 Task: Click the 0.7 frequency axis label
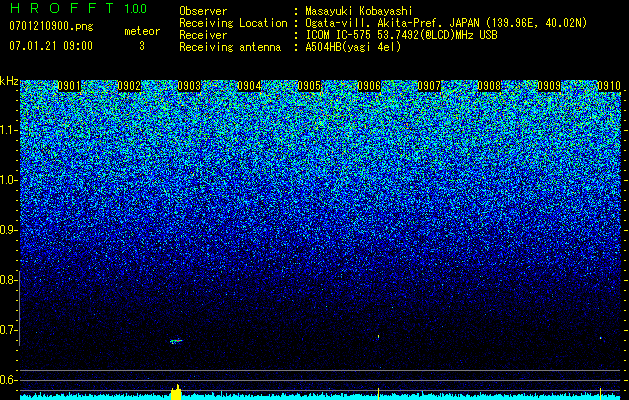8,330
